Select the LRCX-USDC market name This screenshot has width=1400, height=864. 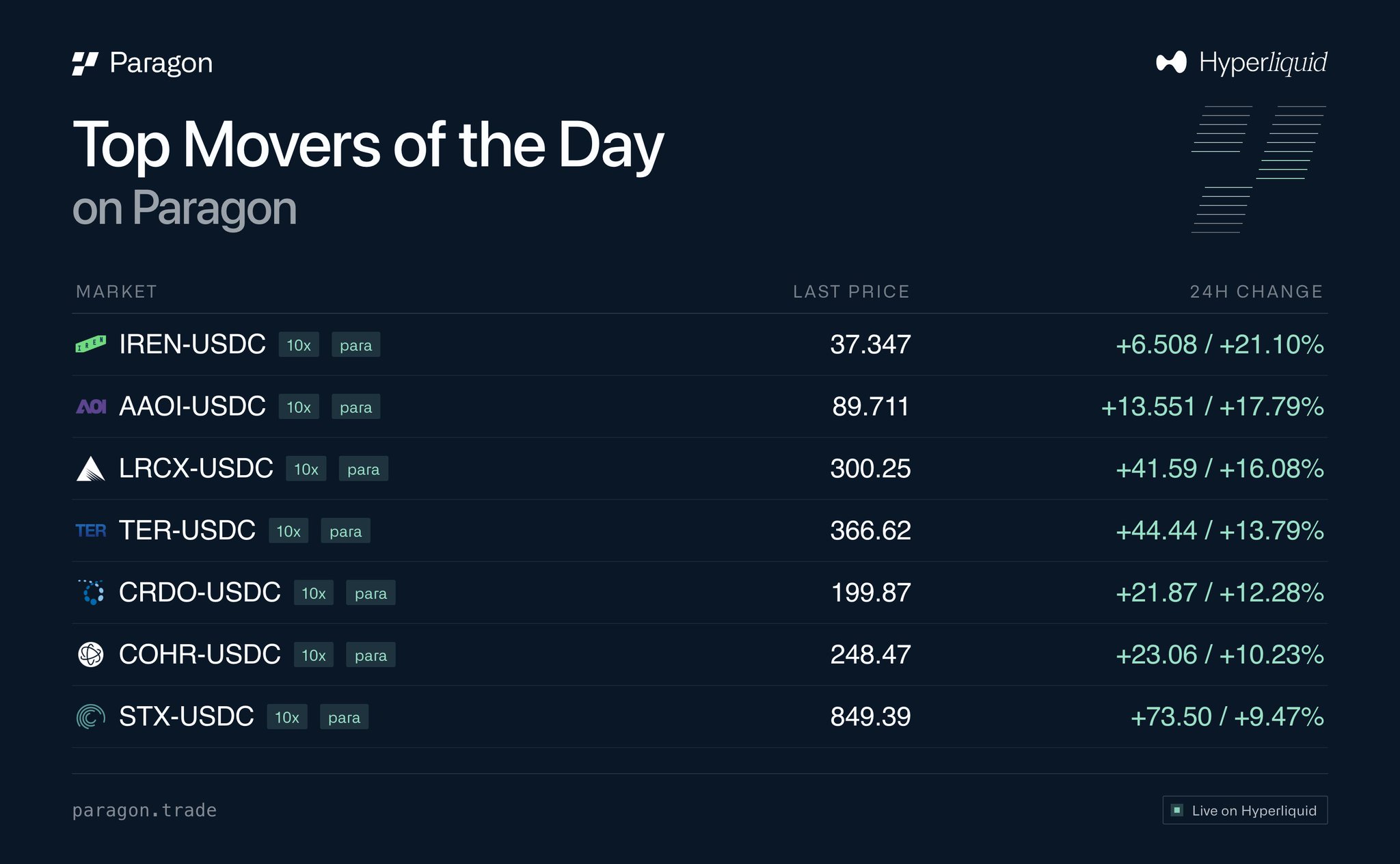coord(196,468)
